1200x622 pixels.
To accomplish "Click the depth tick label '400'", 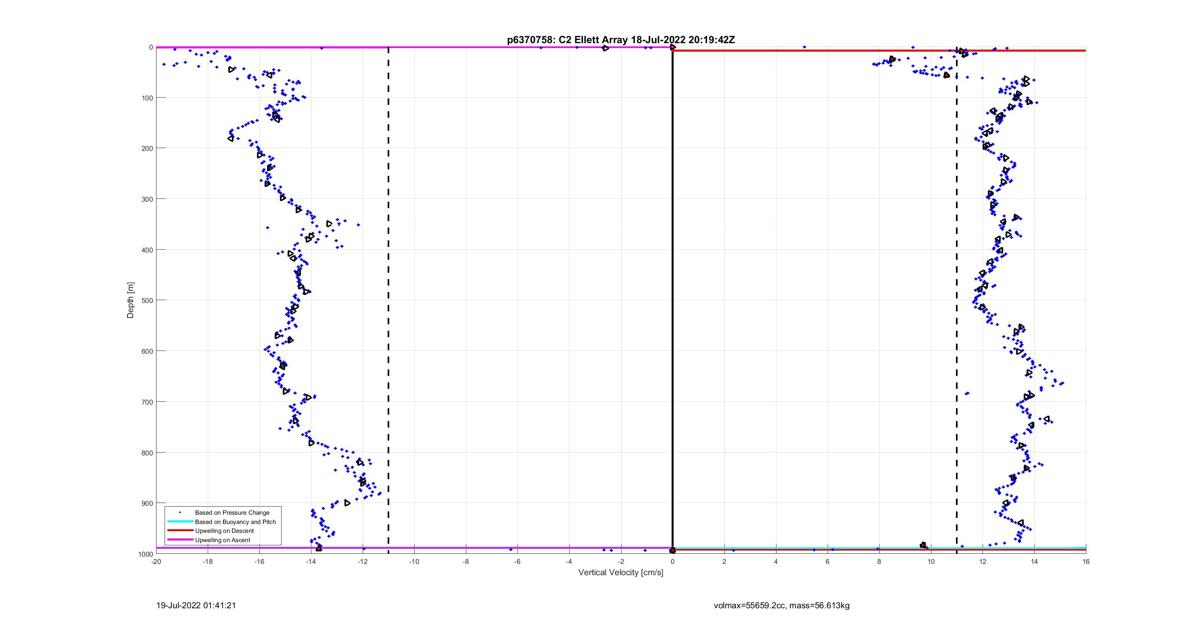I will point(146,250).
